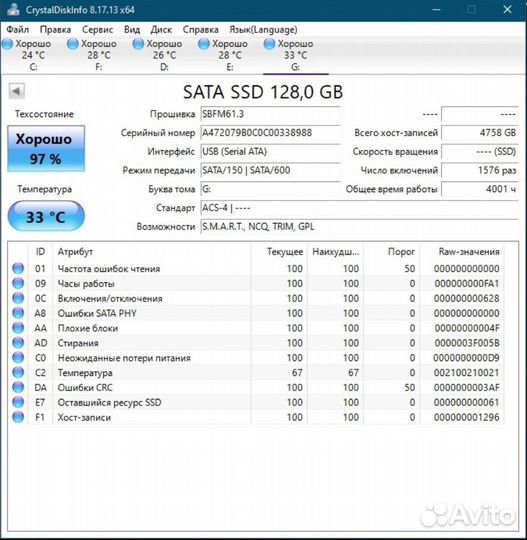
Task: Select the Ошибки SATA PHY attribute text
Action: tap(97, 313)
